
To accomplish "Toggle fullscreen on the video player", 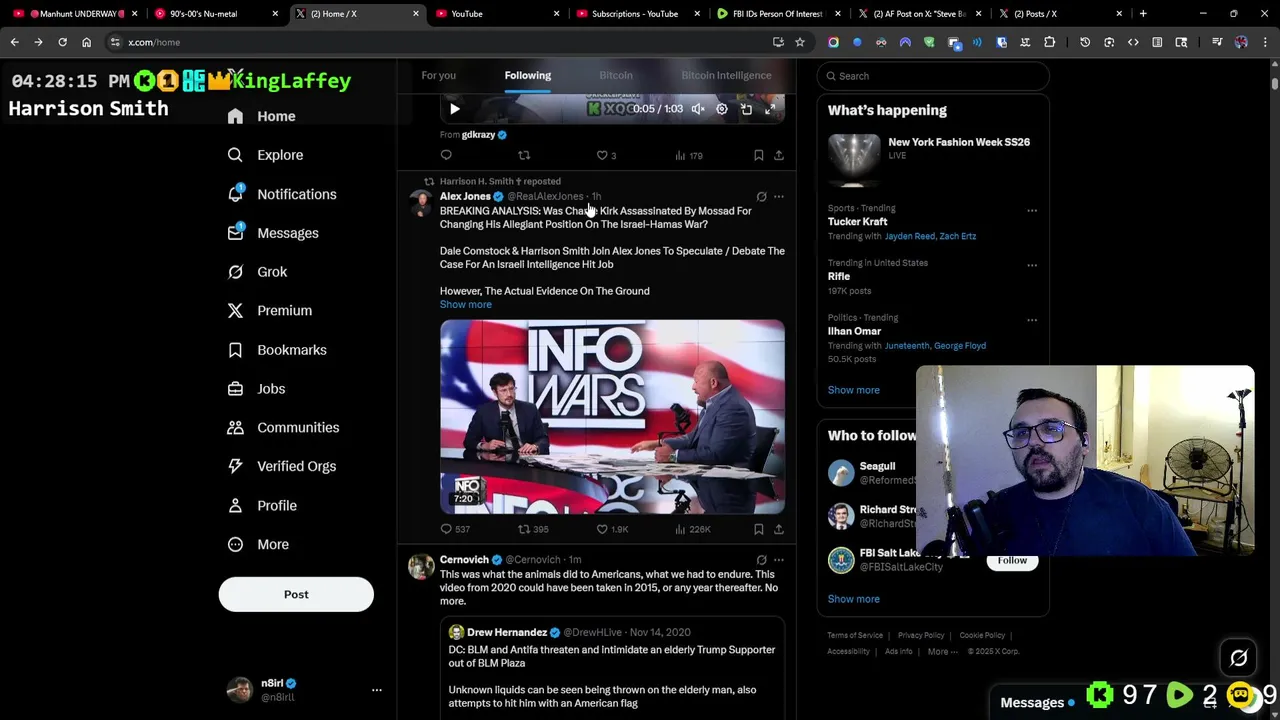I will point(770,109).
